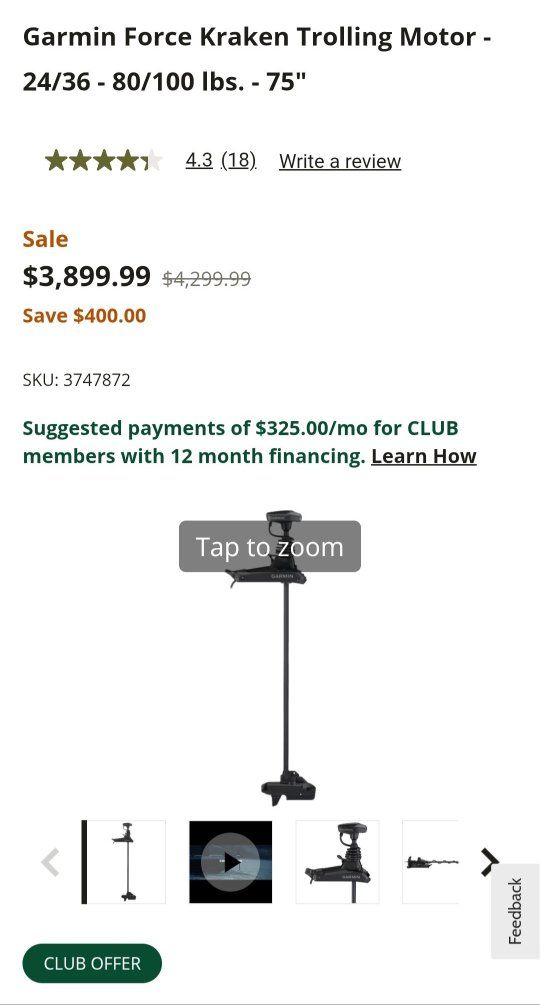Click the star rating icons

pyautogui.click(x=104, y=160)
